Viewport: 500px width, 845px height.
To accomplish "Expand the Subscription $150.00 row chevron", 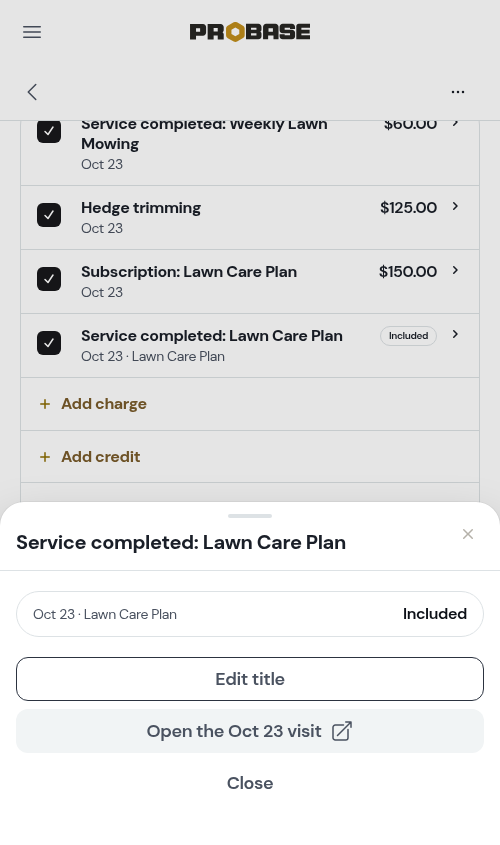I will click(455, 271).
